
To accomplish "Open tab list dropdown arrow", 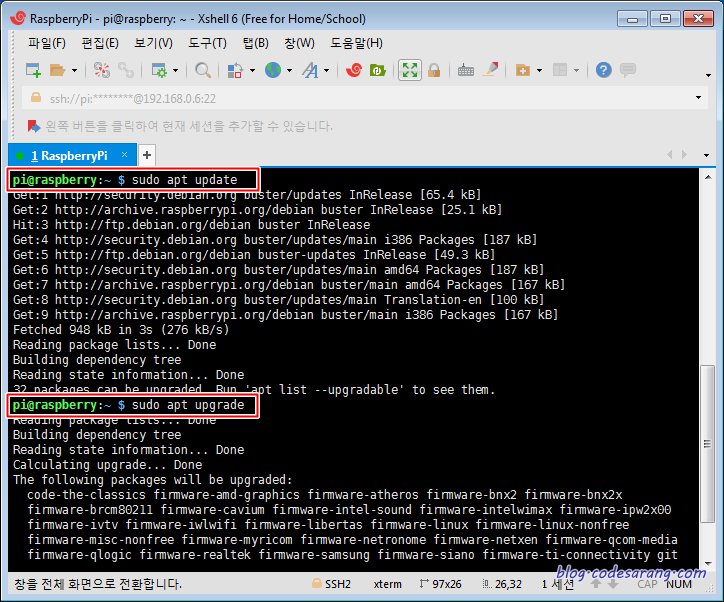I will (x=706, y=155).
